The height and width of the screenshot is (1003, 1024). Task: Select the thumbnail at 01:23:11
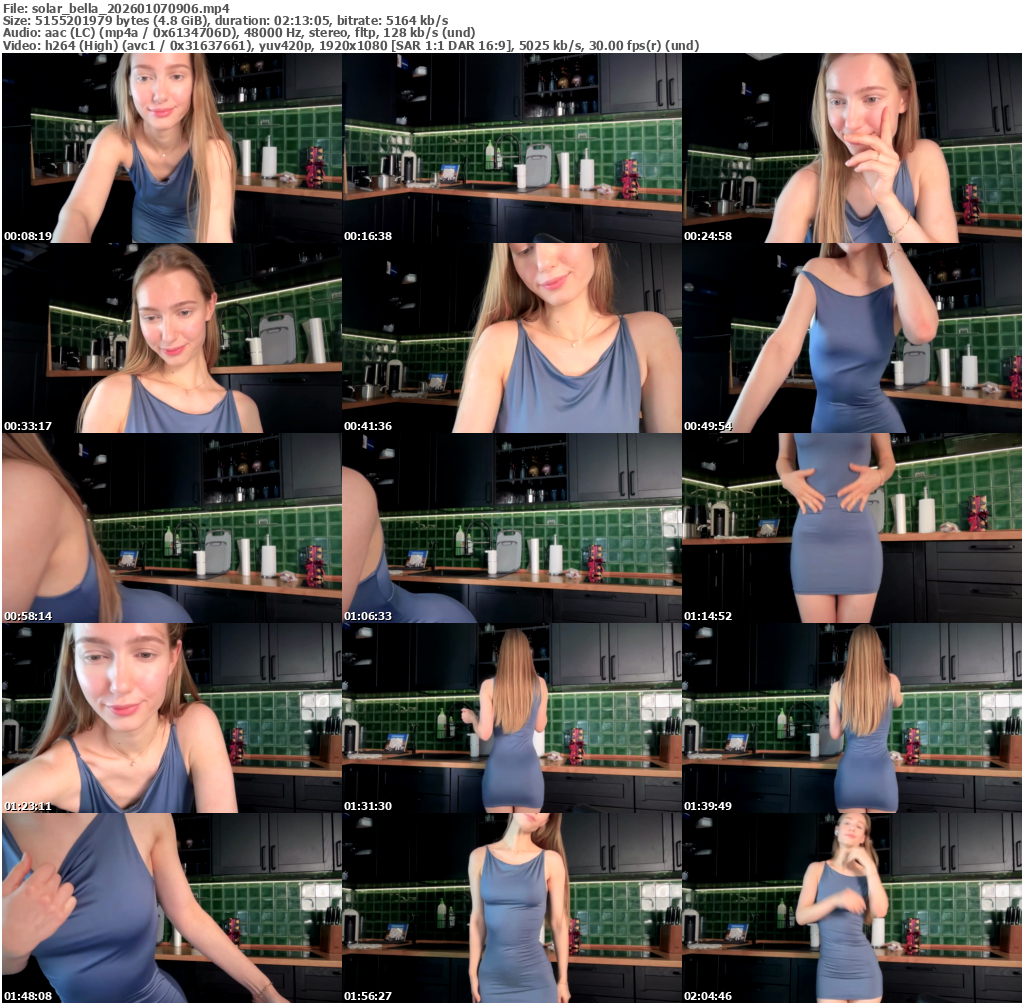(171, 718)
